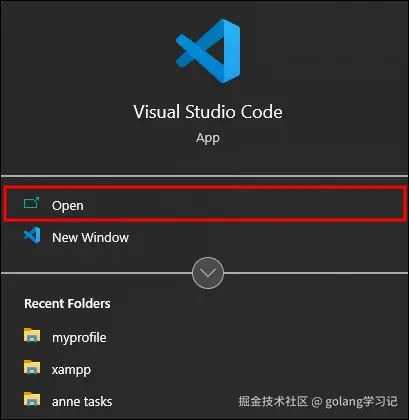Click the xampp folder icon
409x420 pixels.
(x=32, y=367)
